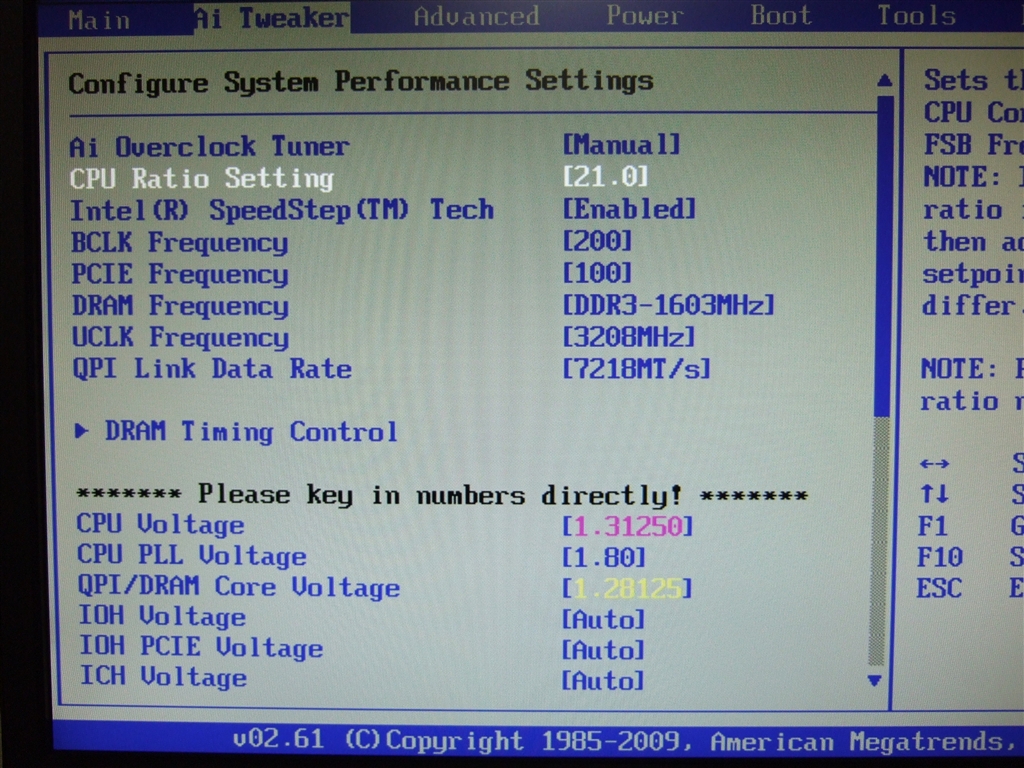
Task: Edit the CPU Voltage [1.31250] field
Action: (x=627, y=526)
